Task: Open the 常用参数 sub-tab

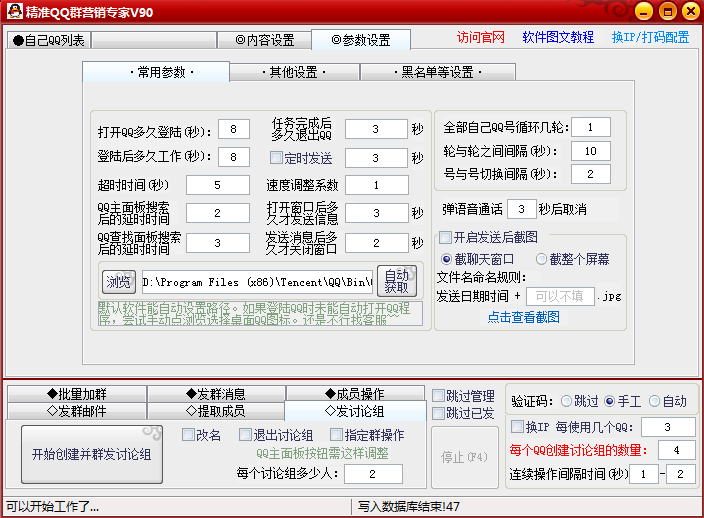Action: click(x=156, y=71)
